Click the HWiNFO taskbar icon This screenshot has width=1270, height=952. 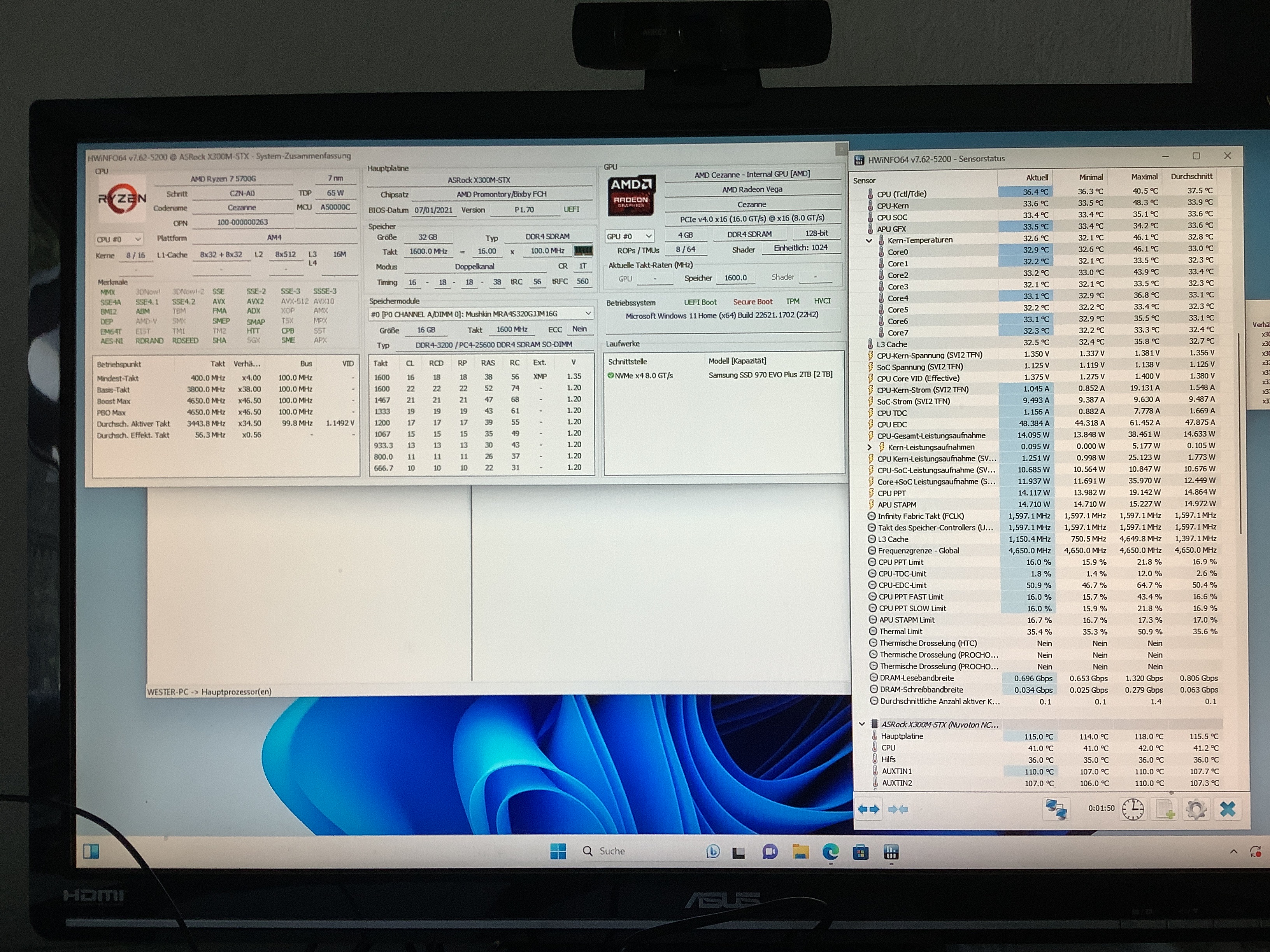(891, 852)
